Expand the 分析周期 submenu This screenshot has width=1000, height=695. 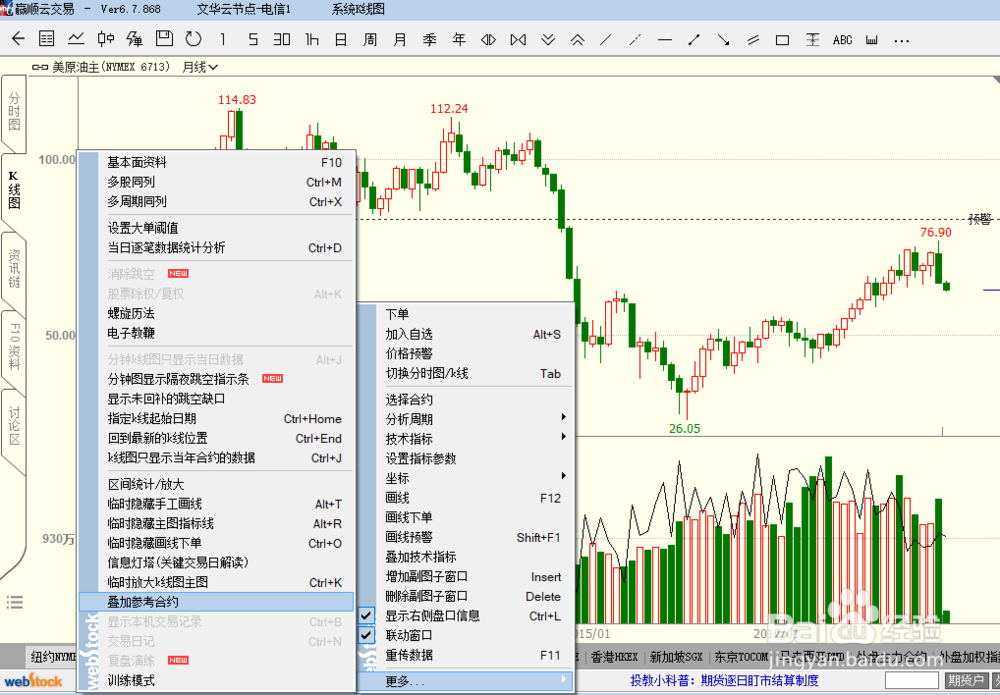[466, 419]
